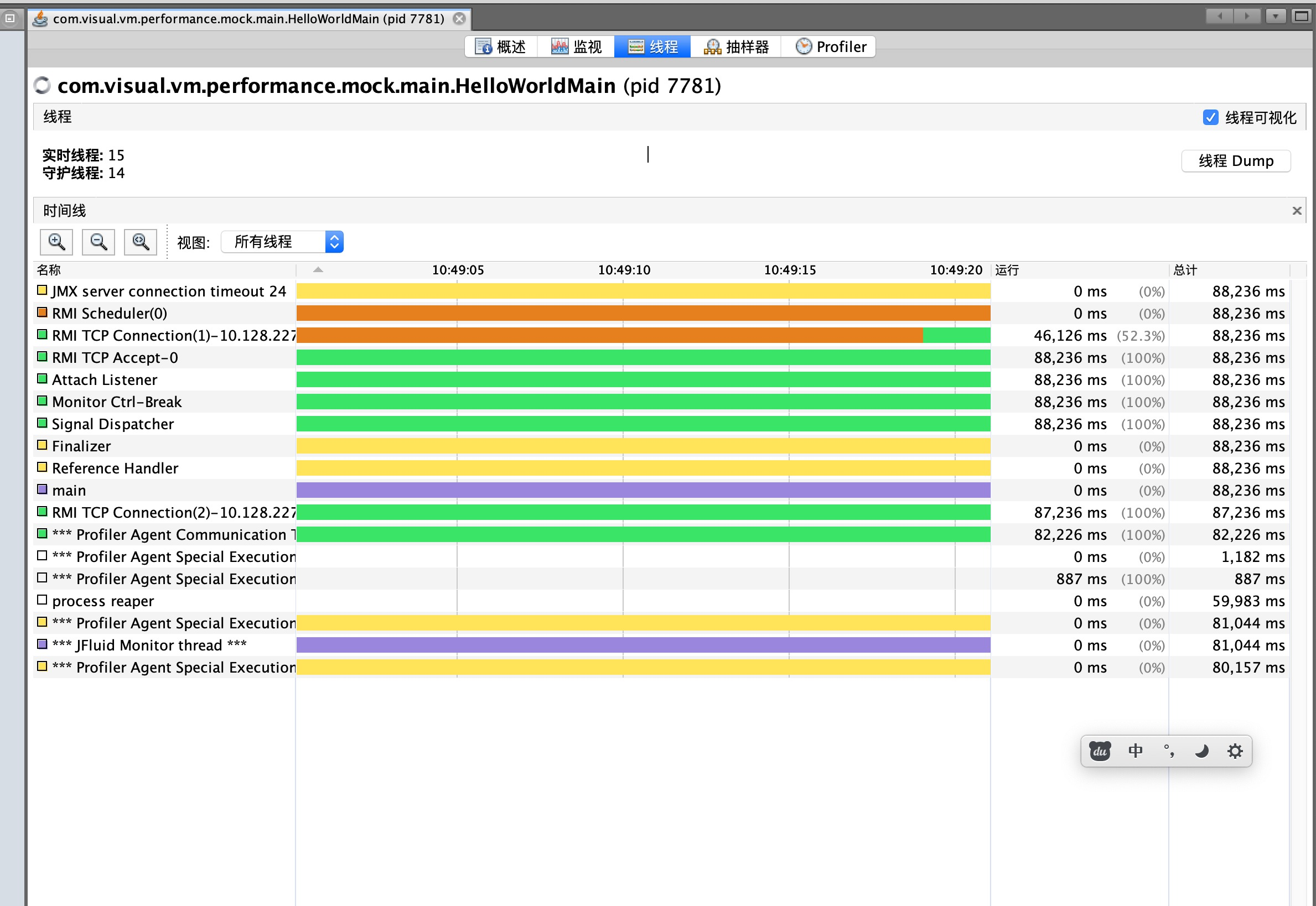Click the sort arrow in the timeline header
This screenshot has height=906, width=1316.
(x=318, y=270)
